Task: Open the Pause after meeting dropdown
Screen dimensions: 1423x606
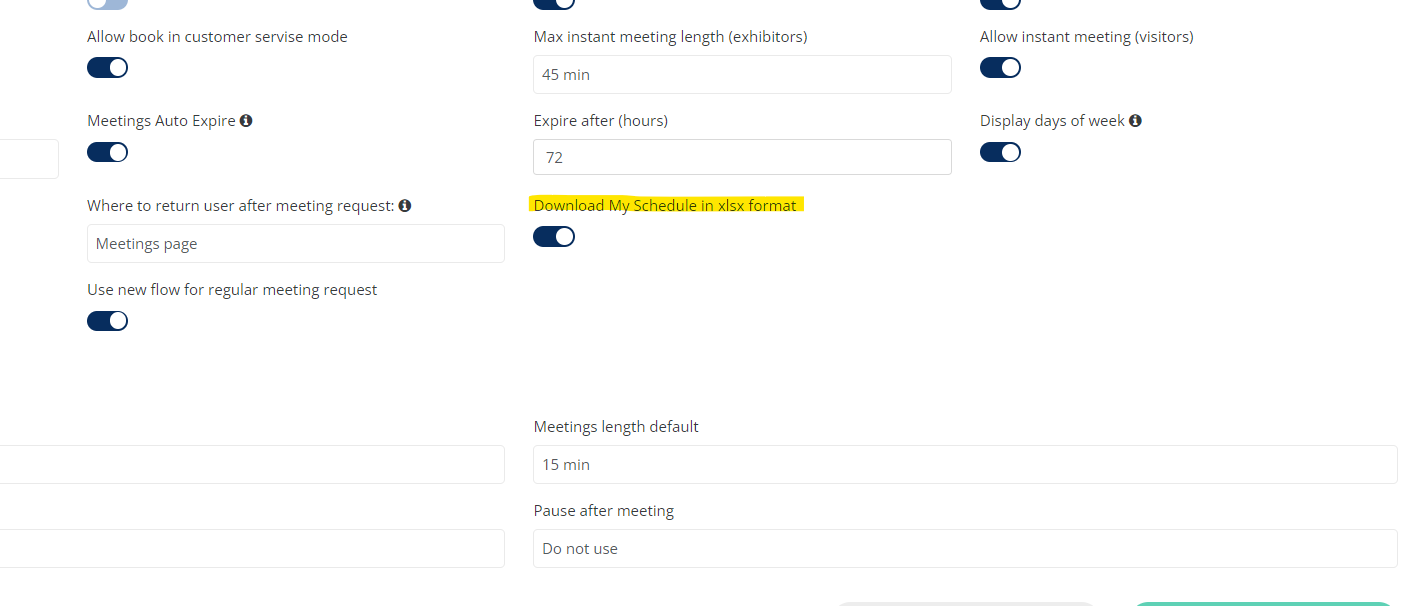Action: (965, 549)
